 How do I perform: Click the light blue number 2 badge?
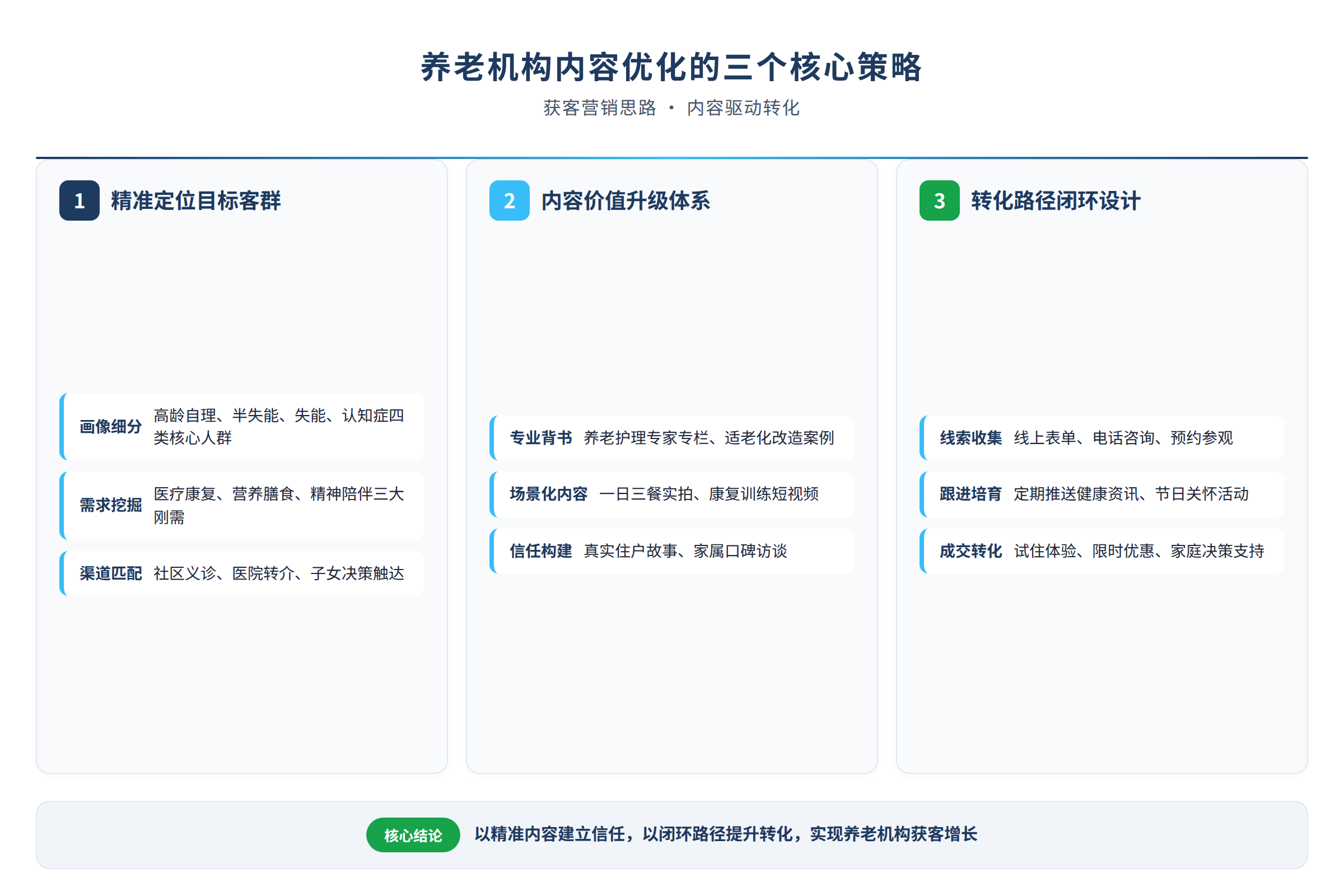click(509, 200)
